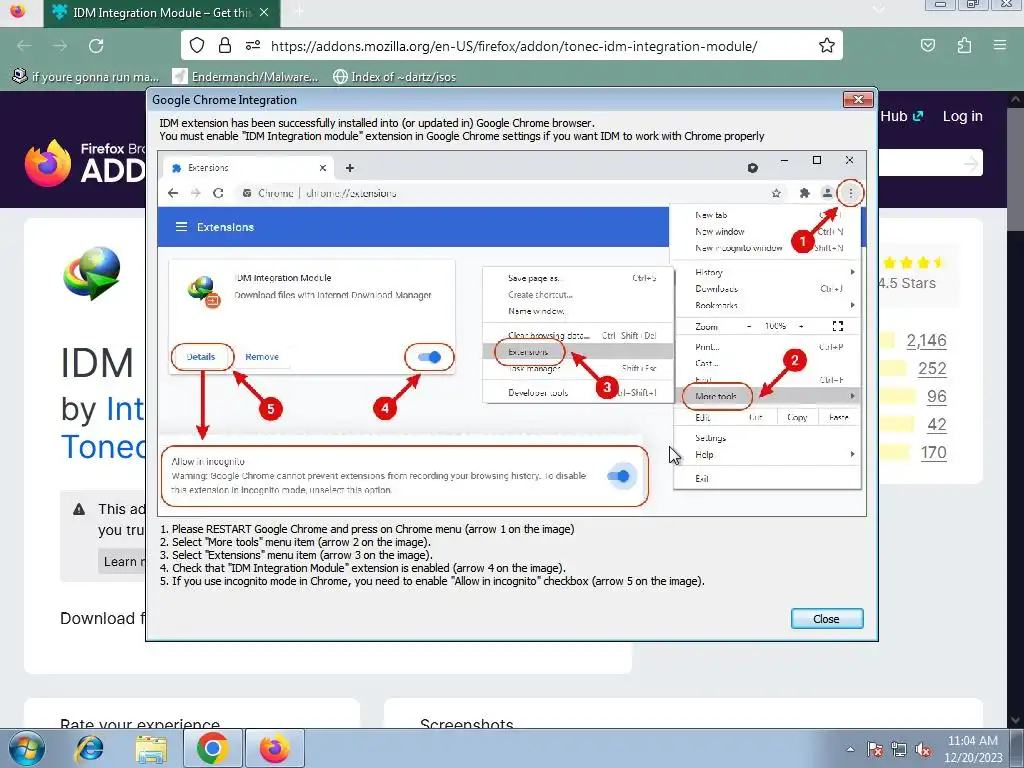1024x768 pixels.
Task: Go back one page in Firefox
Action: [x=25, y=46]
